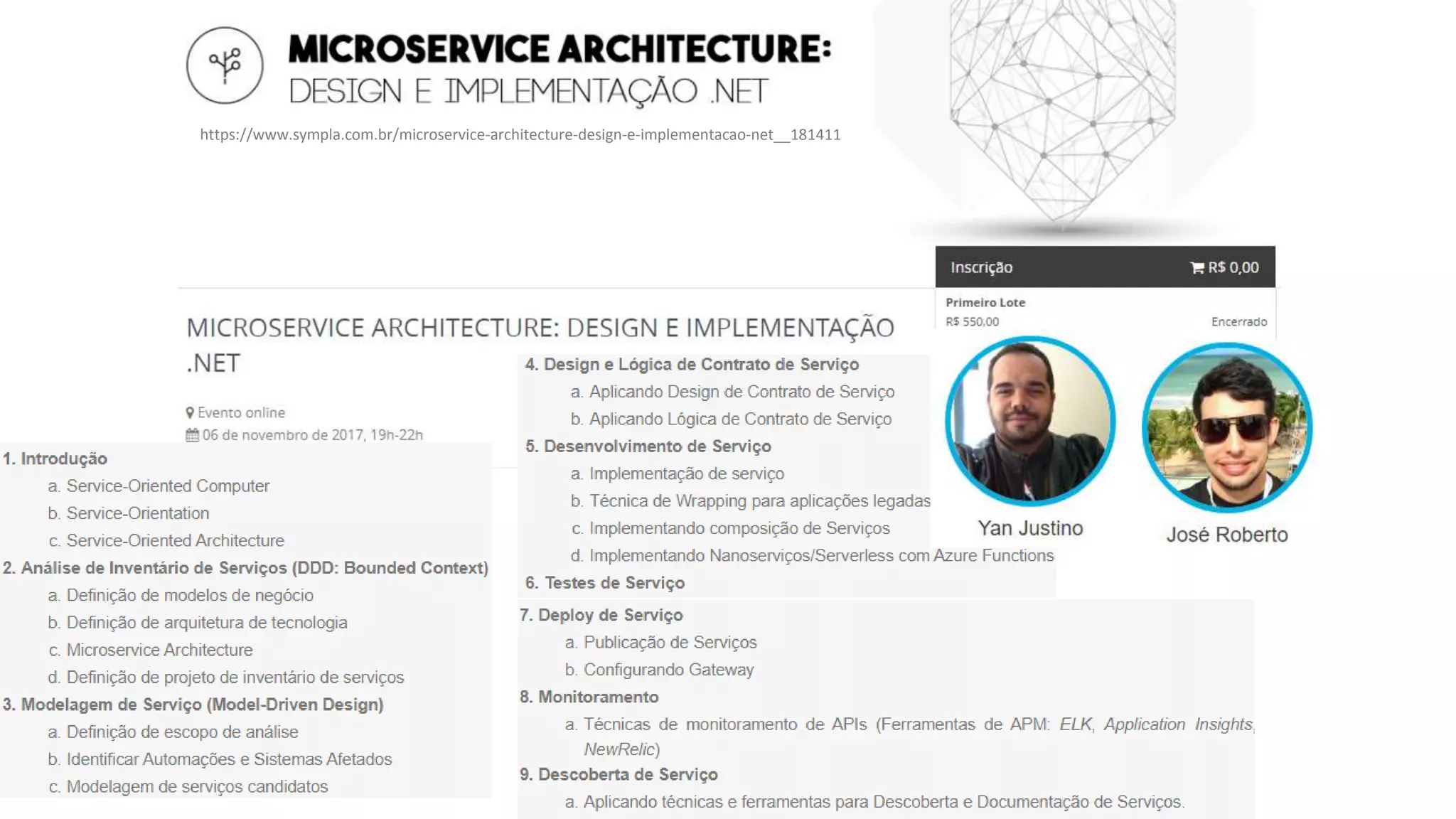
Task: Click the shopping cart icon beside R$ 0,00
Action: point(1197,268)
